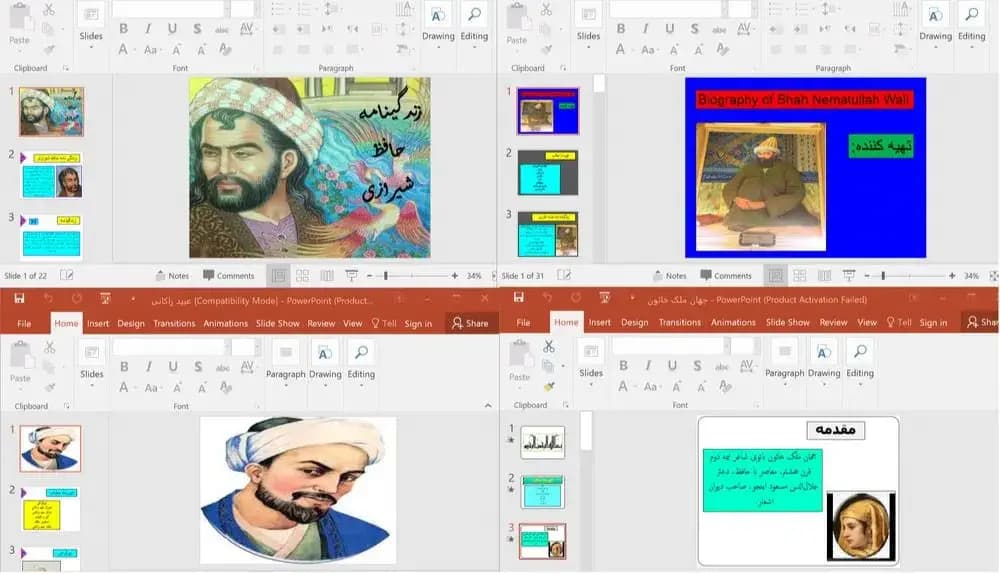Image resolution: width=1000 pixels, height=574 pixels.
Task: Click Sign in in جهان ملک خاتون window
Action: pyautogui.click(x=933, y=323)
